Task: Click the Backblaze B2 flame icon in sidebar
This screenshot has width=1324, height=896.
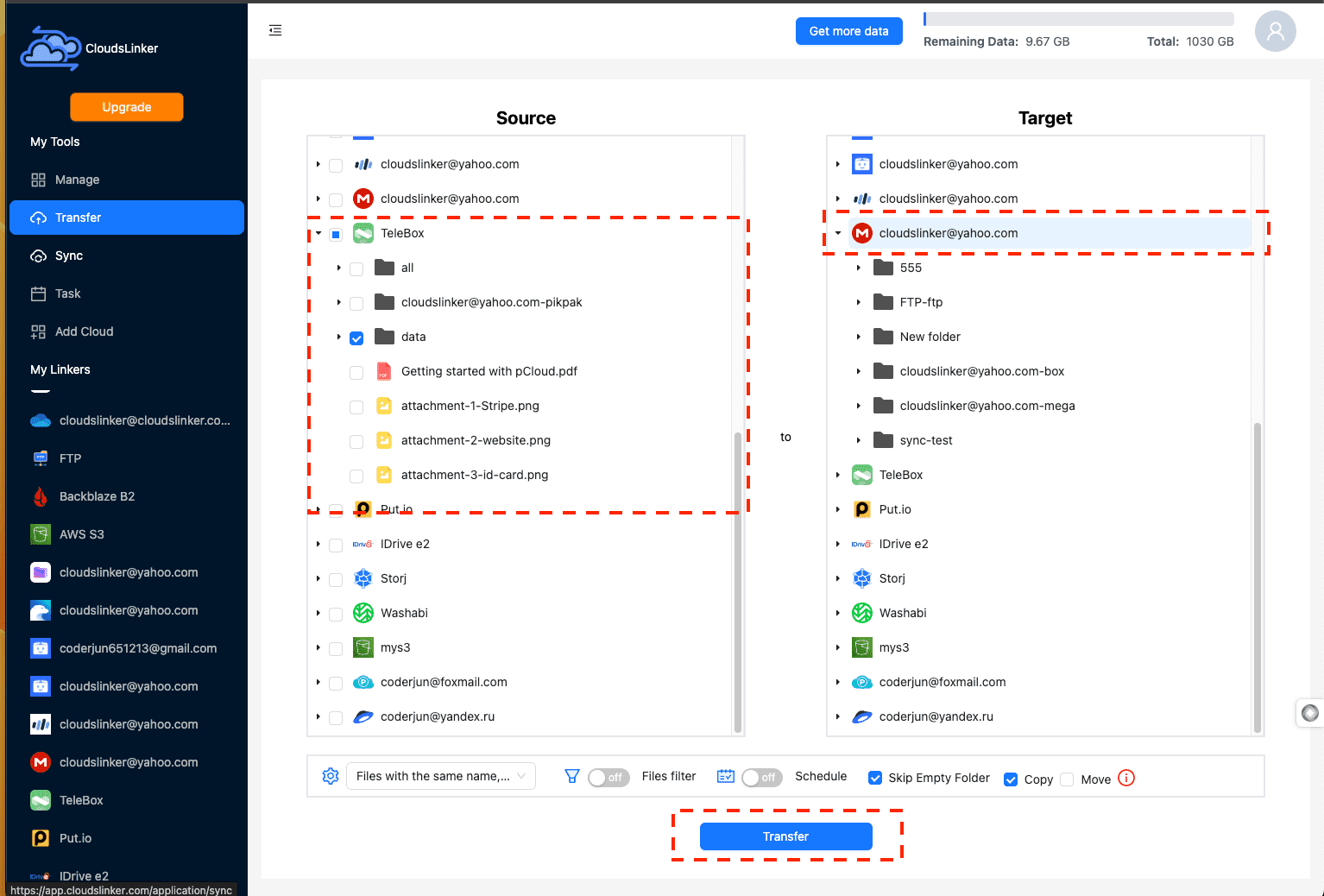Action: pos(41,496)
